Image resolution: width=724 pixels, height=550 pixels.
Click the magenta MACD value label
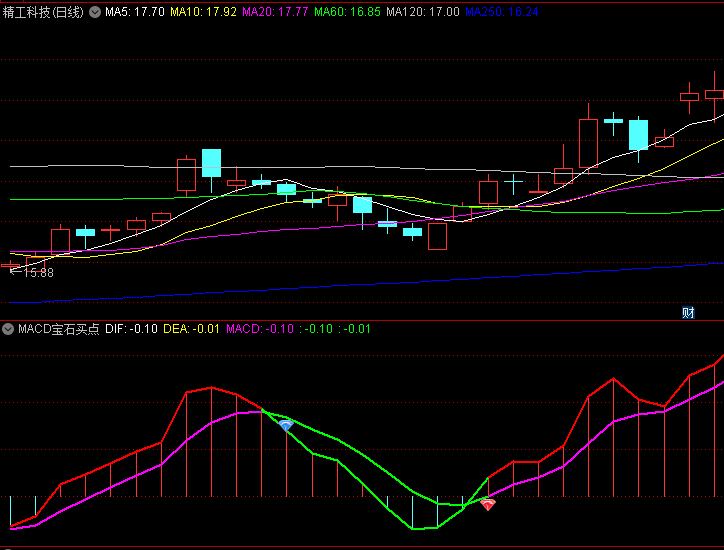[x=260, y=329]
